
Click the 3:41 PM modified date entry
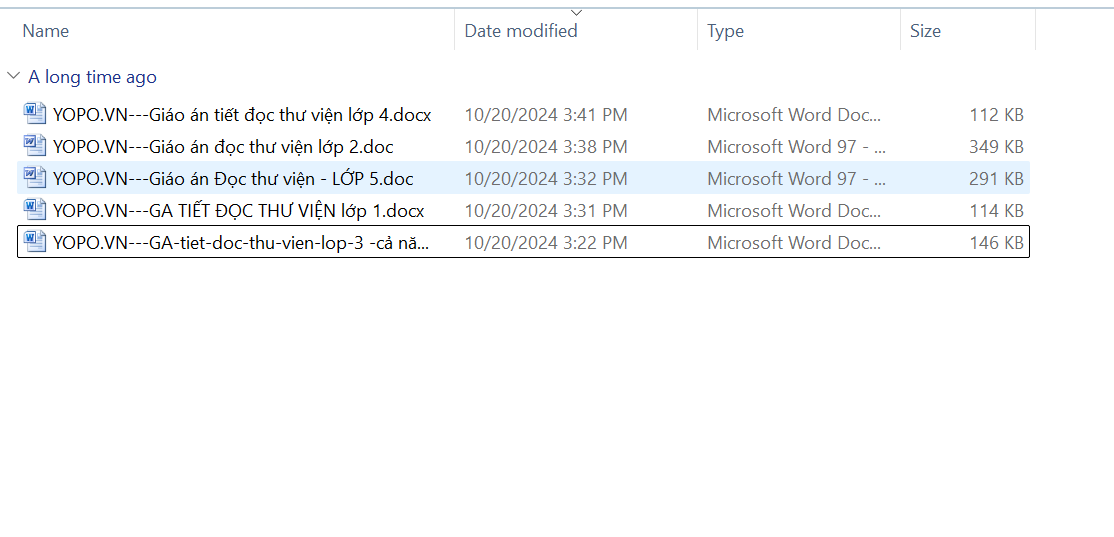point(546,115)
